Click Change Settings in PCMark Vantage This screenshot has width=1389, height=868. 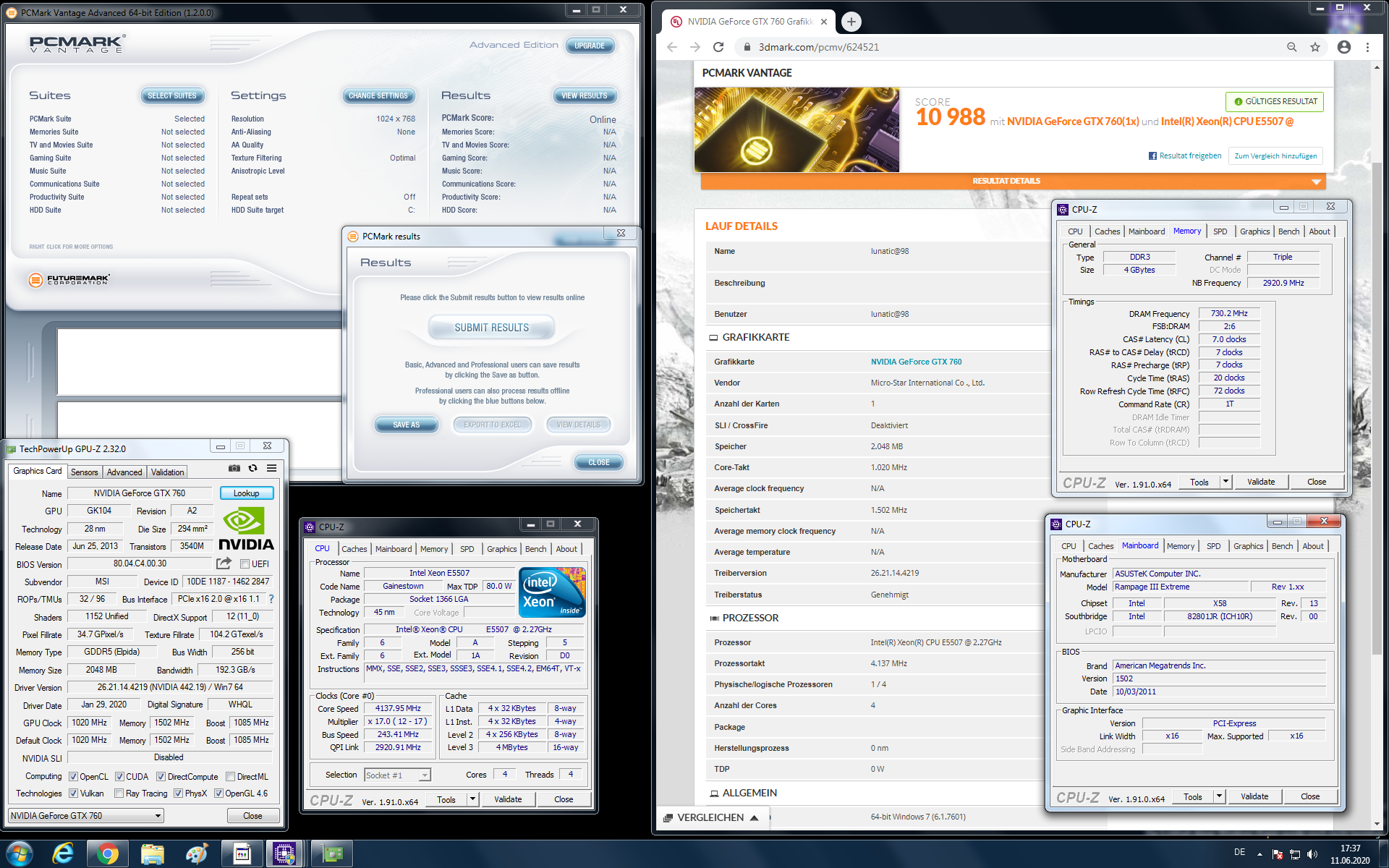(378, 95)
